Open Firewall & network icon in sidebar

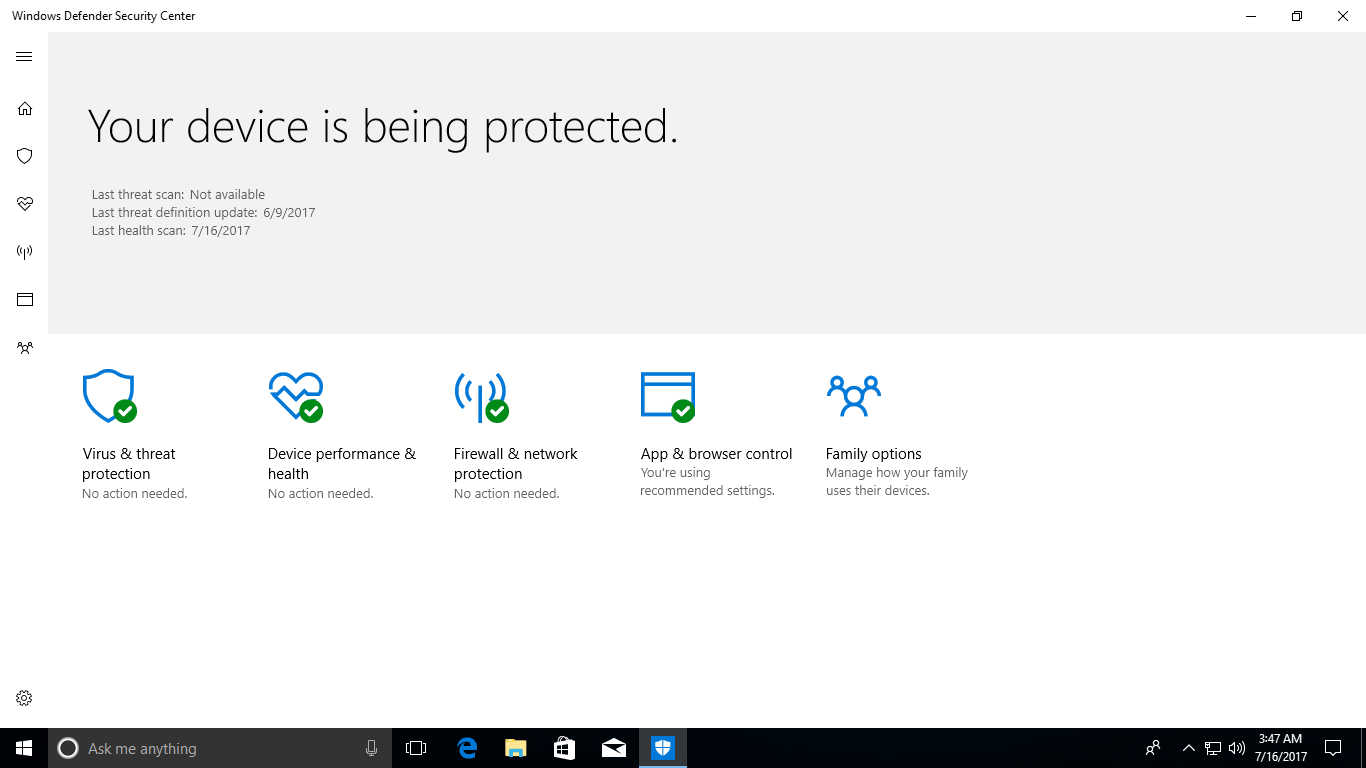click(x=24, y=252)
